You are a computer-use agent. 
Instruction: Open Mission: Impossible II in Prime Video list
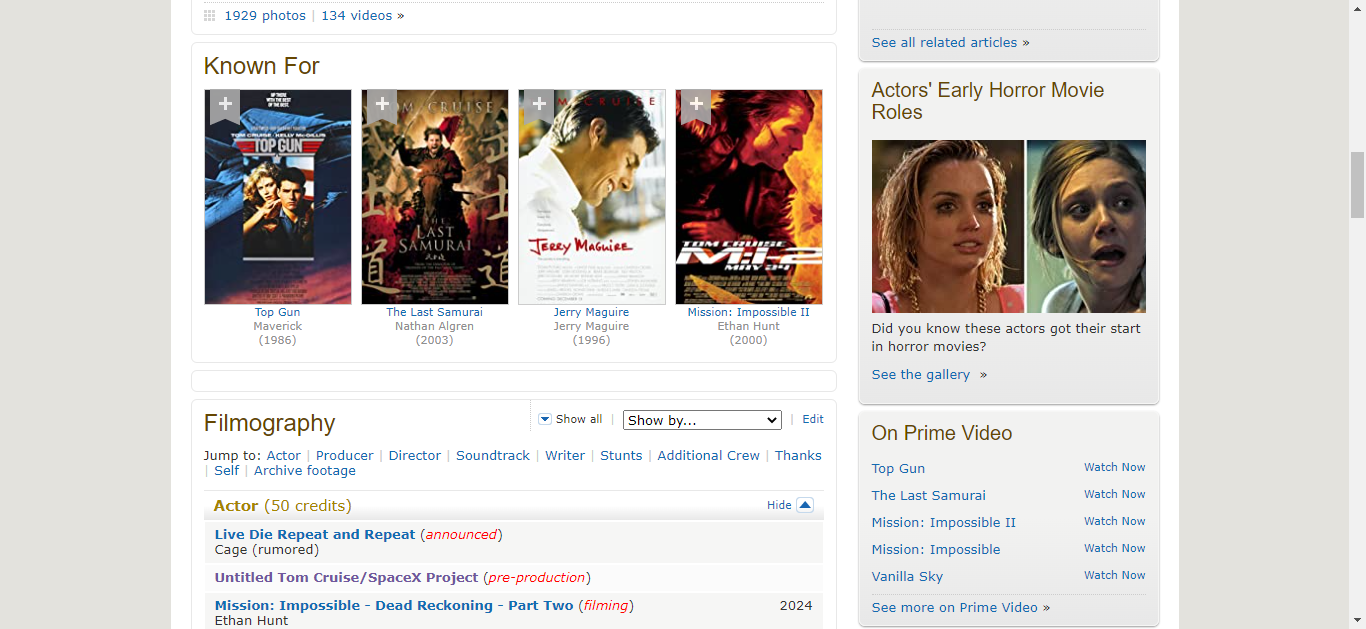[x=943, y=523]
